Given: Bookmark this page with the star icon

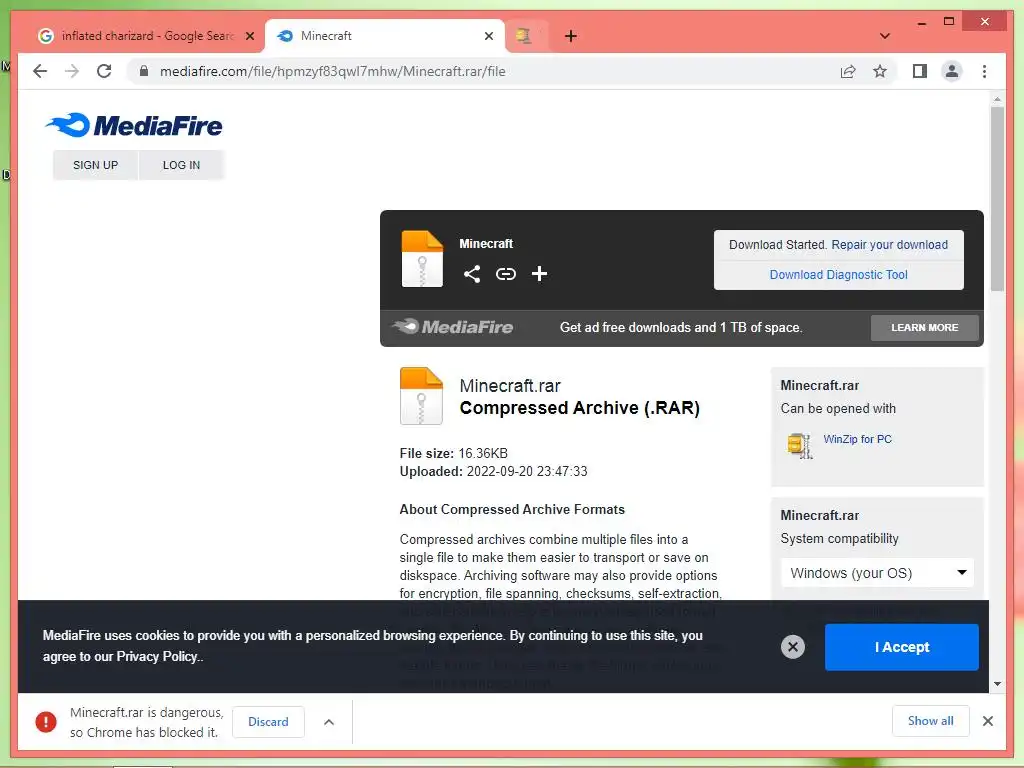Looking at the screenshot, I should [x=880, y=71].
